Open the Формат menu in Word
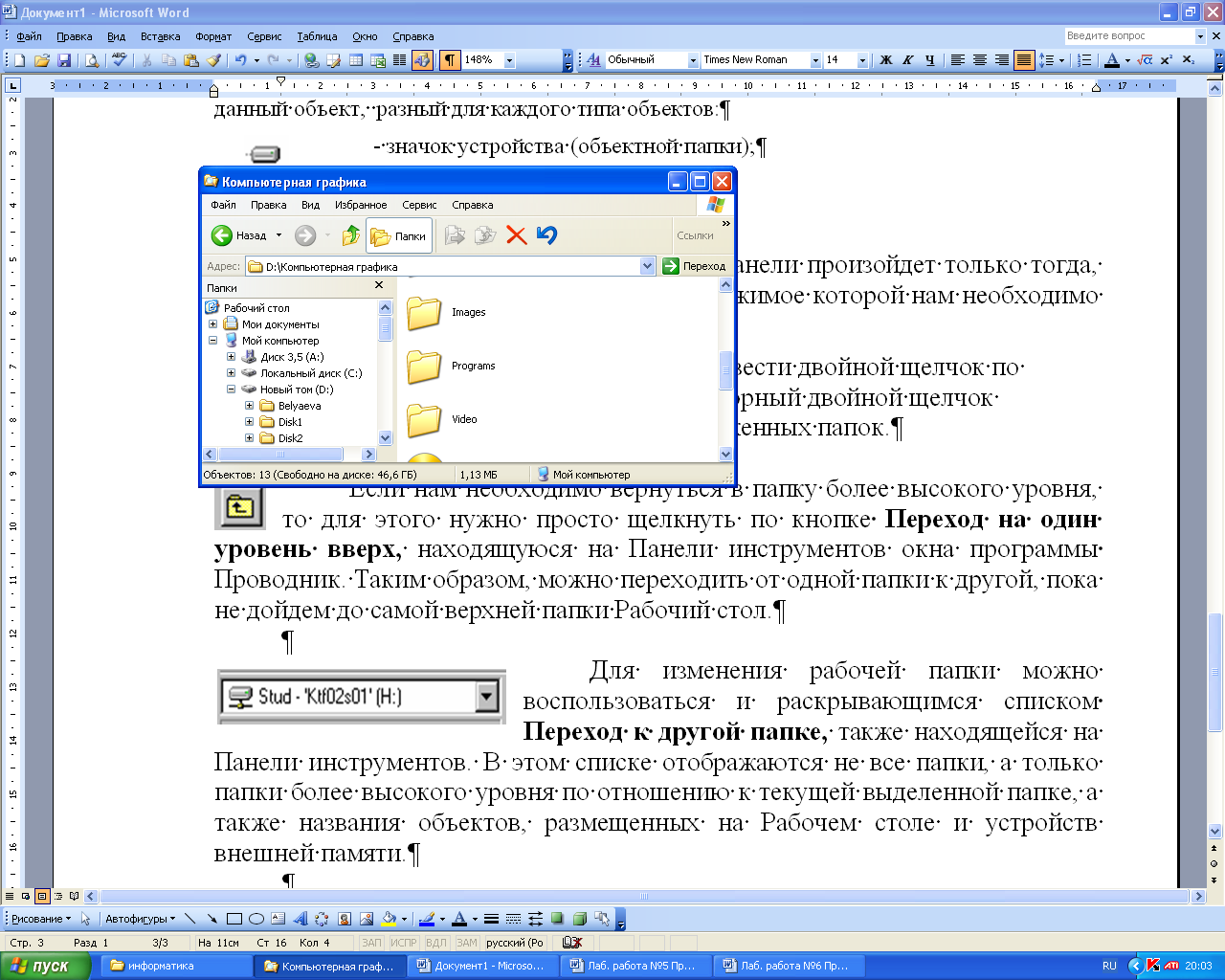1225x980 pixels. (213, 36)
